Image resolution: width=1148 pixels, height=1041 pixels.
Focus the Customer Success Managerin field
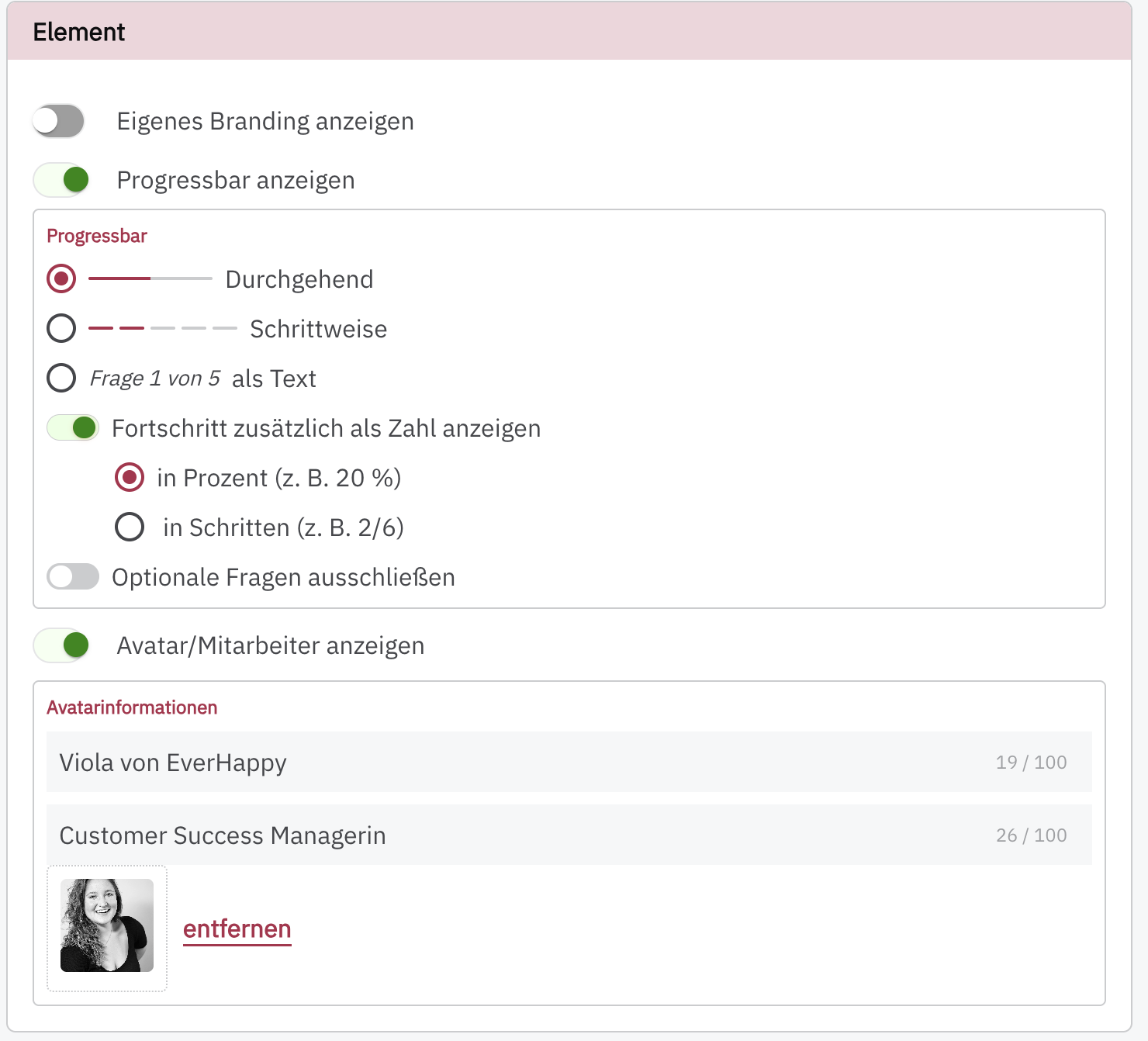512,835
